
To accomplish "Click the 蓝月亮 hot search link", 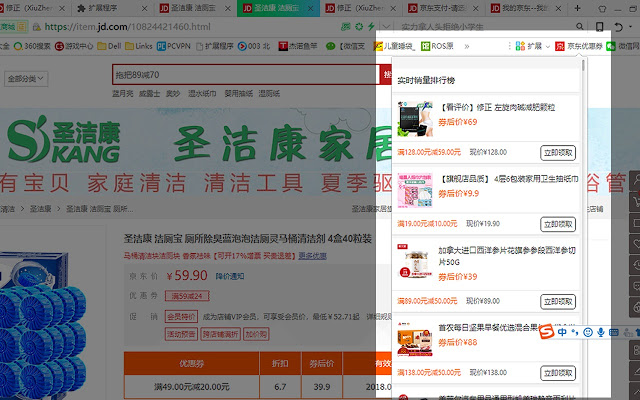I will click(122, 93).
